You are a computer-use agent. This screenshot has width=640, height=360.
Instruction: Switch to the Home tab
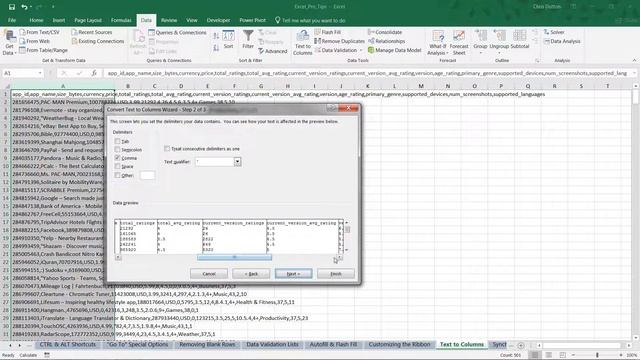(x=36, y=20)
